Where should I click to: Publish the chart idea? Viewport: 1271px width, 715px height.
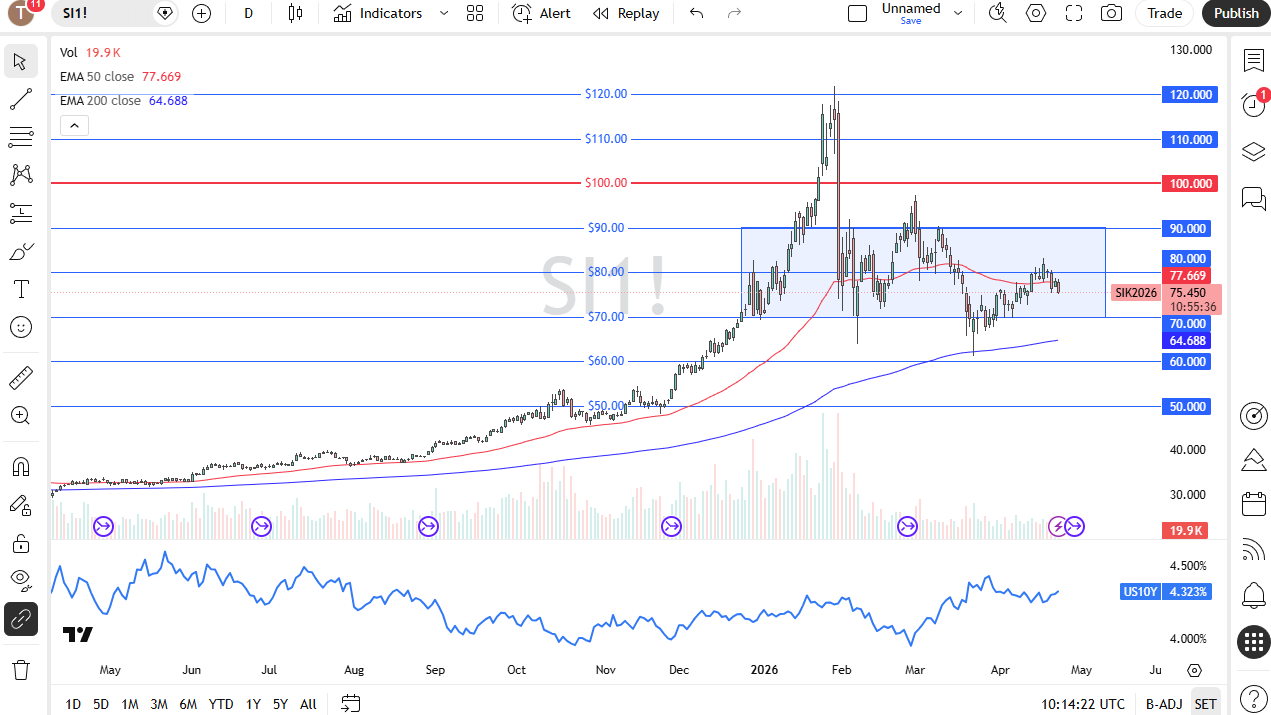tap(1236, 13)
